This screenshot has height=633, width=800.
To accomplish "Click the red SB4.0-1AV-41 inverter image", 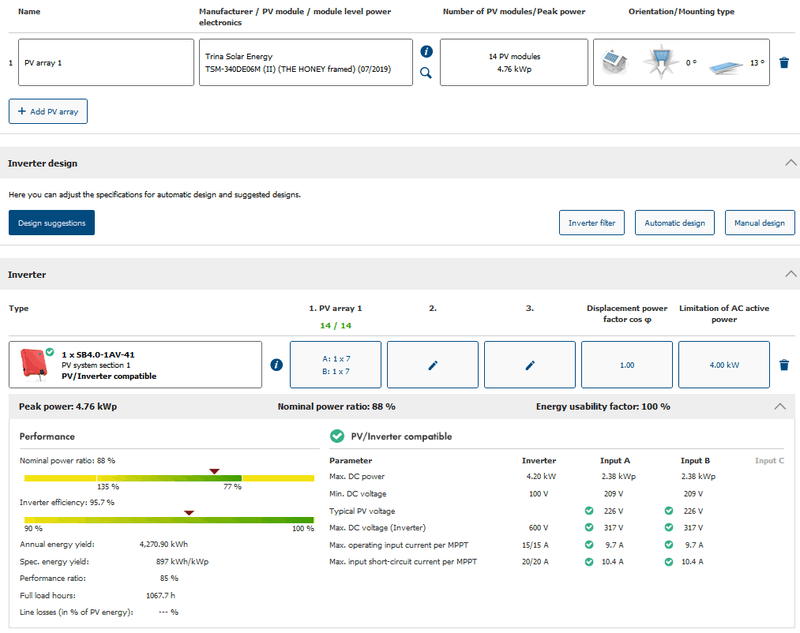I will tap(33, 364).
